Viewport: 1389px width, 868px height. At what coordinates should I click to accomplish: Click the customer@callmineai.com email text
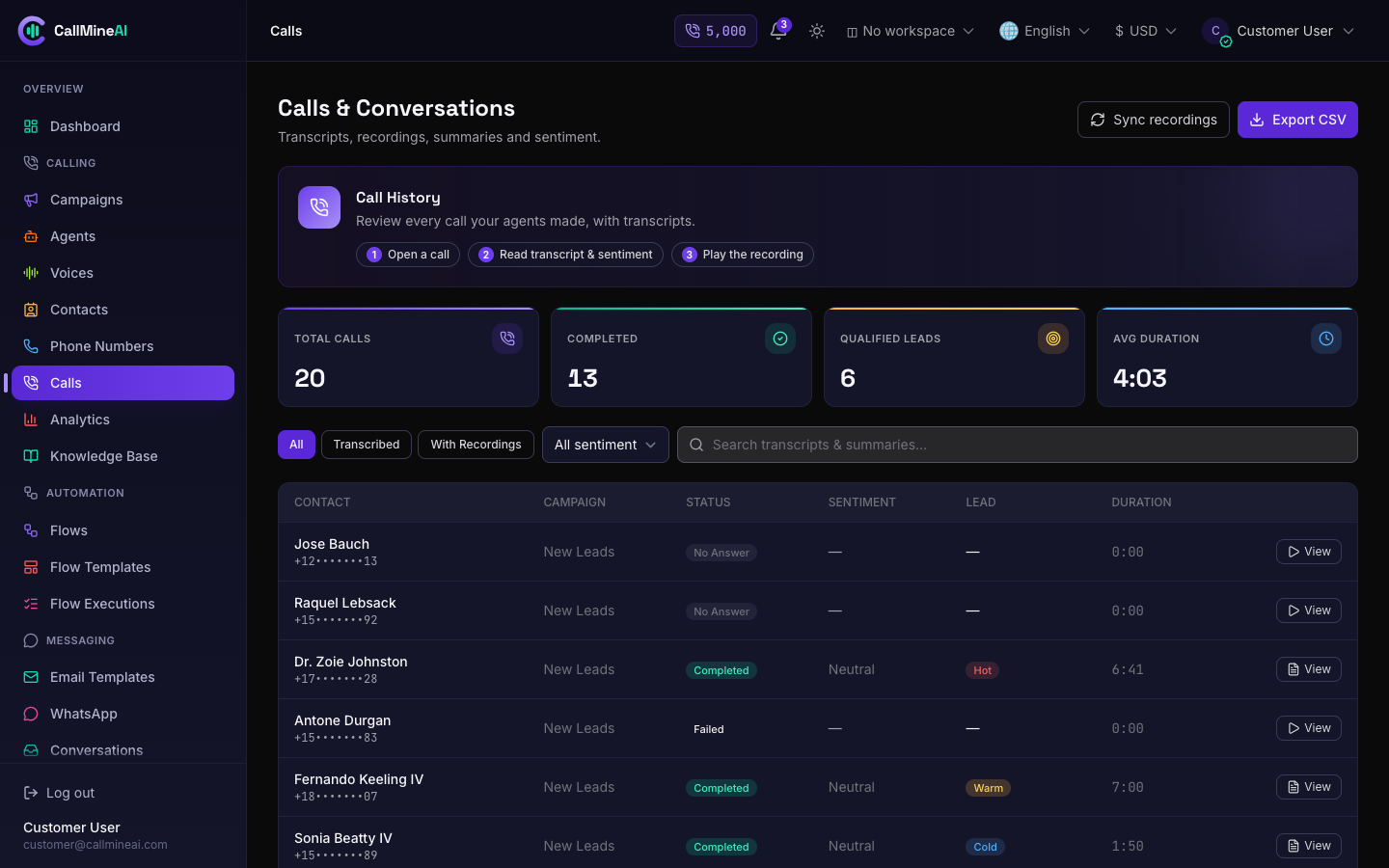click(x=95, y=845)
